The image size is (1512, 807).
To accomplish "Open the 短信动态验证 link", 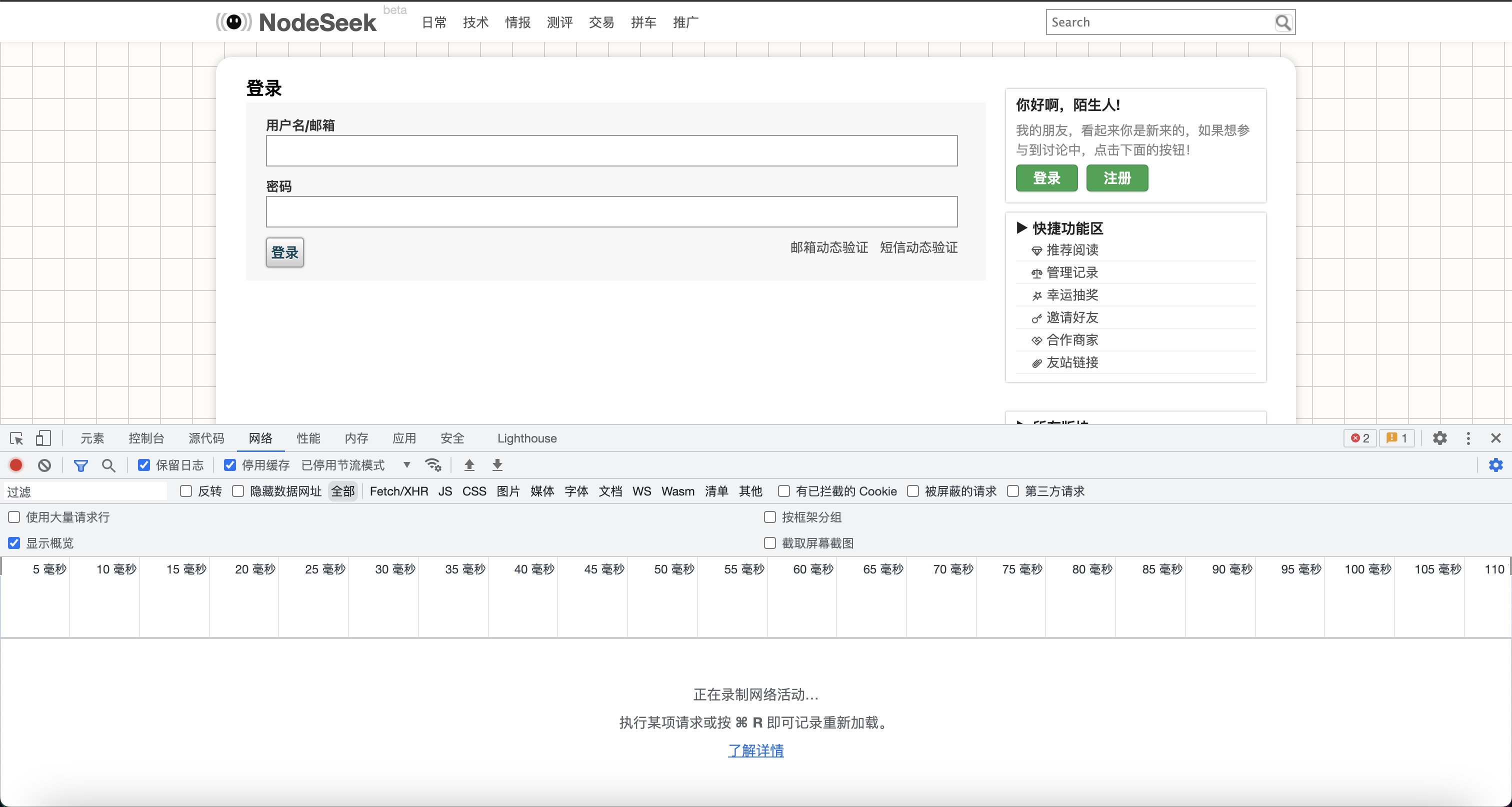I will pyautogui.click(x=918, y=247).
